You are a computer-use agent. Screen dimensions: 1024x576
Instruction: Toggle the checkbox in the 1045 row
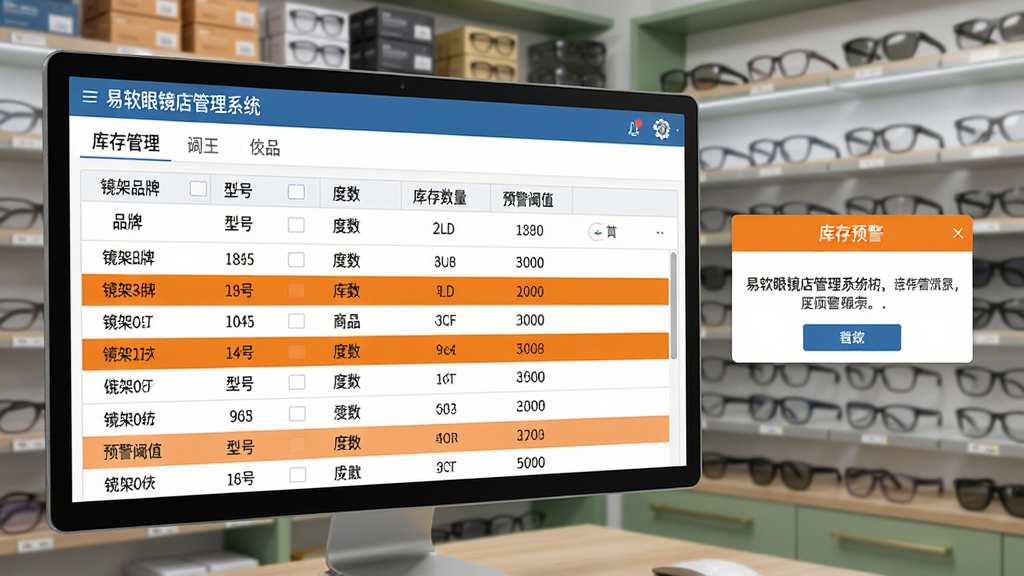[296, 321]
